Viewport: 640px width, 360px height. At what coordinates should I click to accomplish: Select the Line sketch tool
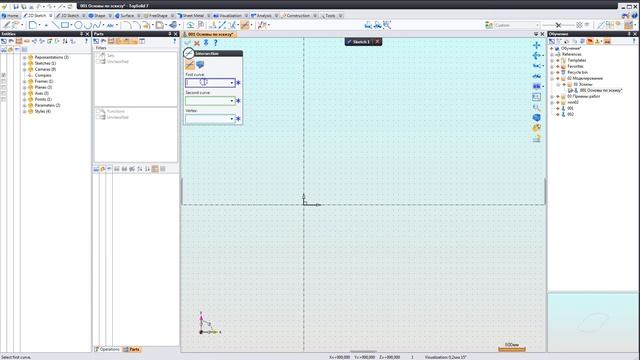click(55, 25)
